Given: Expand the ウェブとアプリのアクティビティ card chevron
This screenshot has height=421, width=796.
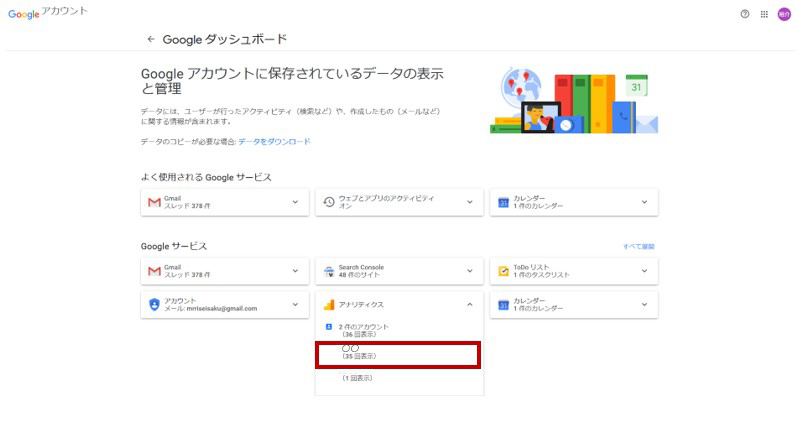Looking at the screenshot, I should [470, 202].
